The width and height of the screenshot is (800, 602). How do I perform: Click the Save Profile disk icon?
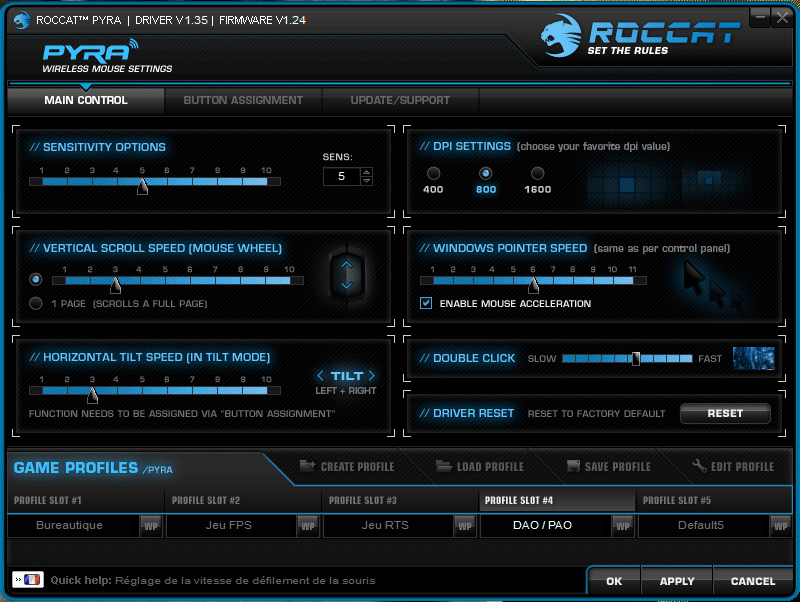tap(573, 466)
